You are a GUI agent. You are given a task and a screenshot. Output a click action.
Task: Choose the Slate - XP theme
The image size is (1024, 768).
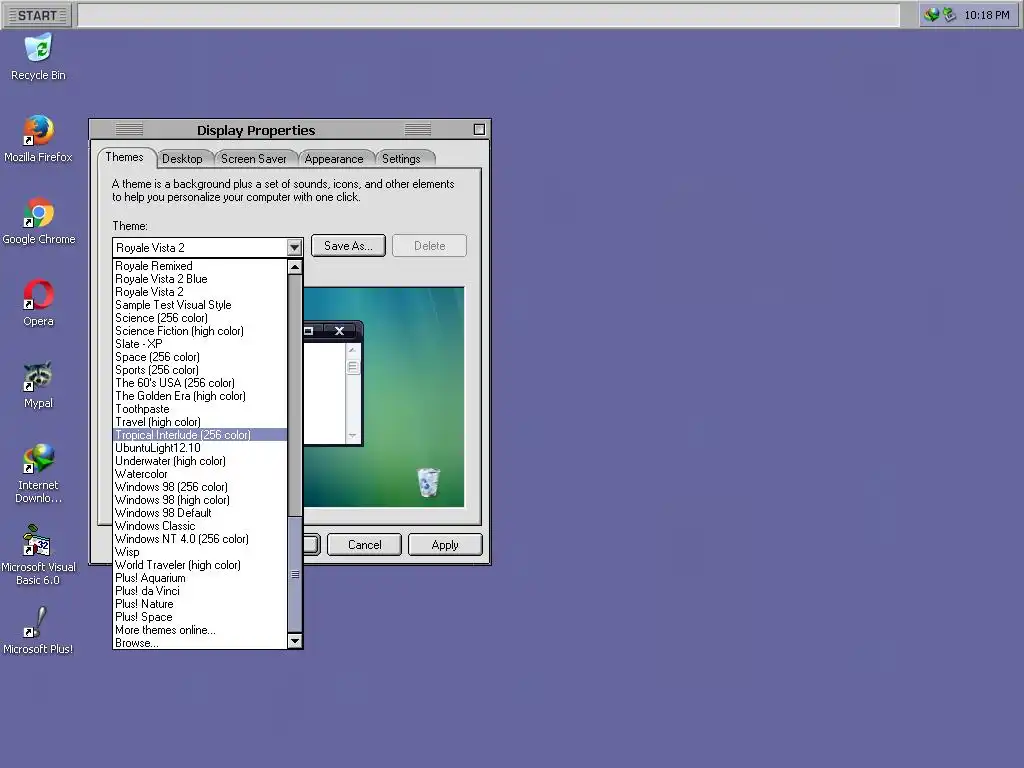click(x=200, y=344)
